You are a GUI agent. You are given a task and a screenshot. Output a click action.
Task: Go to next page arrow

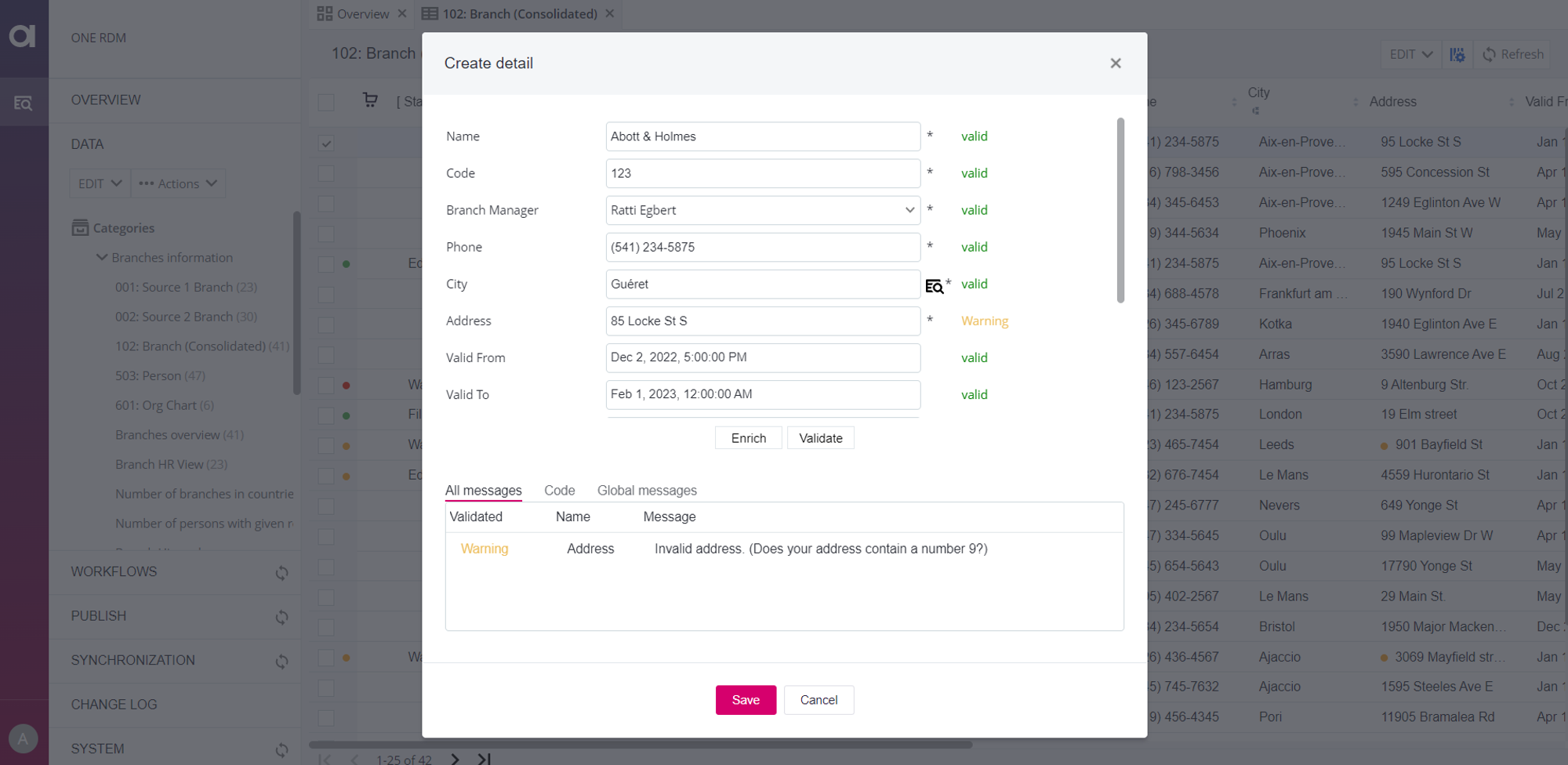tap(455, 759)
